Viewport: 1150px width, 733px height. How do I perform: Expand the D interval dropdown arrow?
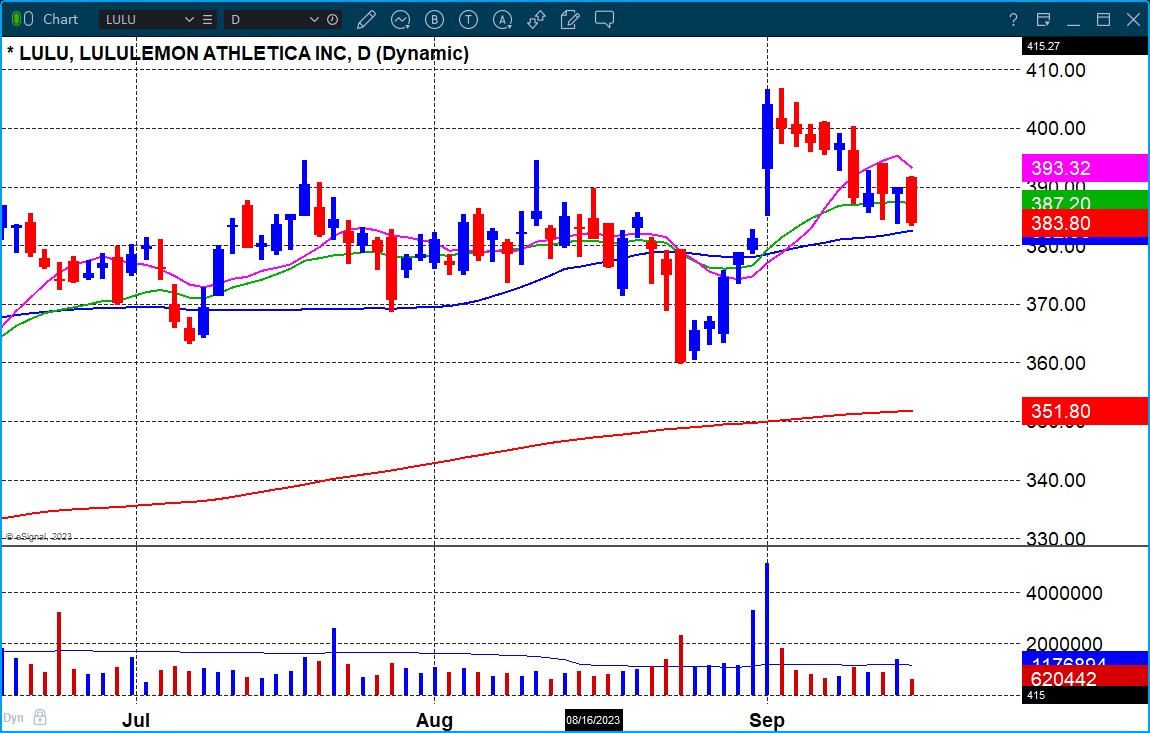(315, 20)
